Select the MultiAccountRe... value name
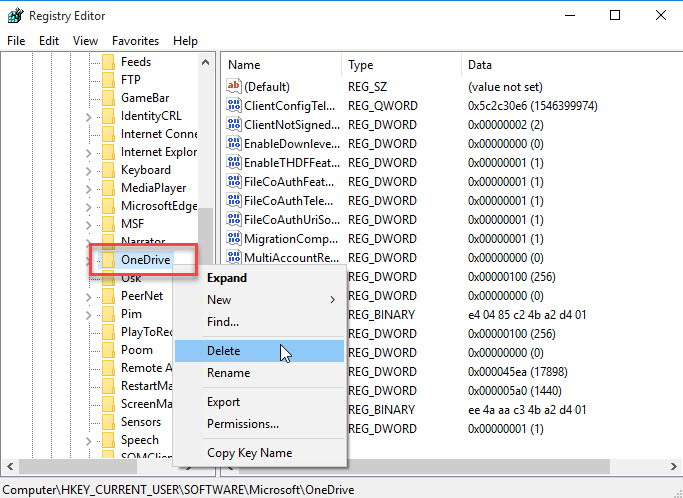This screenshot has height=498, width=683. [291, 258]
